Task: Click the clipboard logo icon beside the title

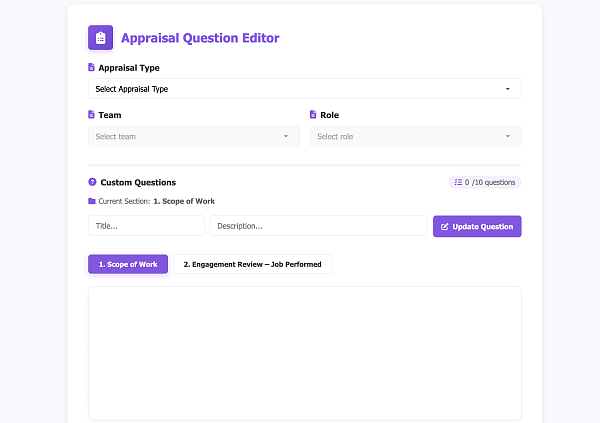Action: [x=101, y=38]
